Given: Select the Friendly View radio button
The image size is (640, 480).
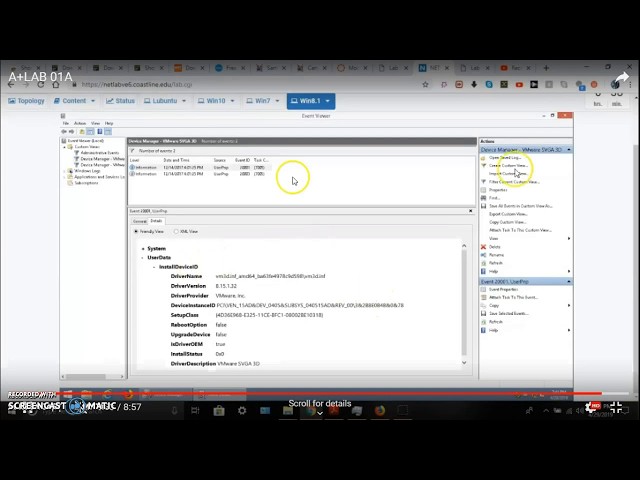Looking at the screenshot, I should click(x=136, y=231).
